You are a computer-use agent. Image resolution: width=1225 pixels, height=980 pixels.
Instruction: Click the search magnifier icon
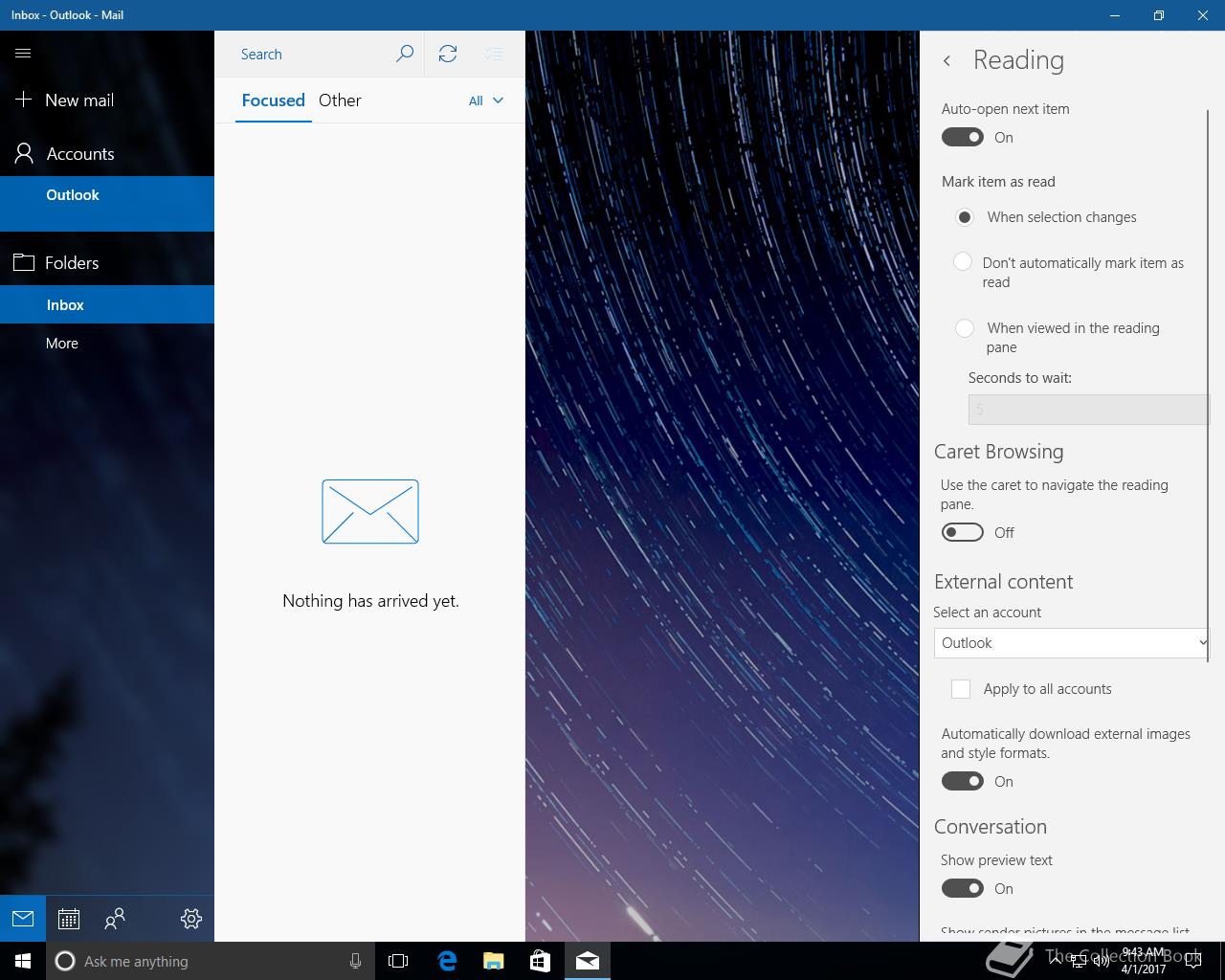click(405, 54)
